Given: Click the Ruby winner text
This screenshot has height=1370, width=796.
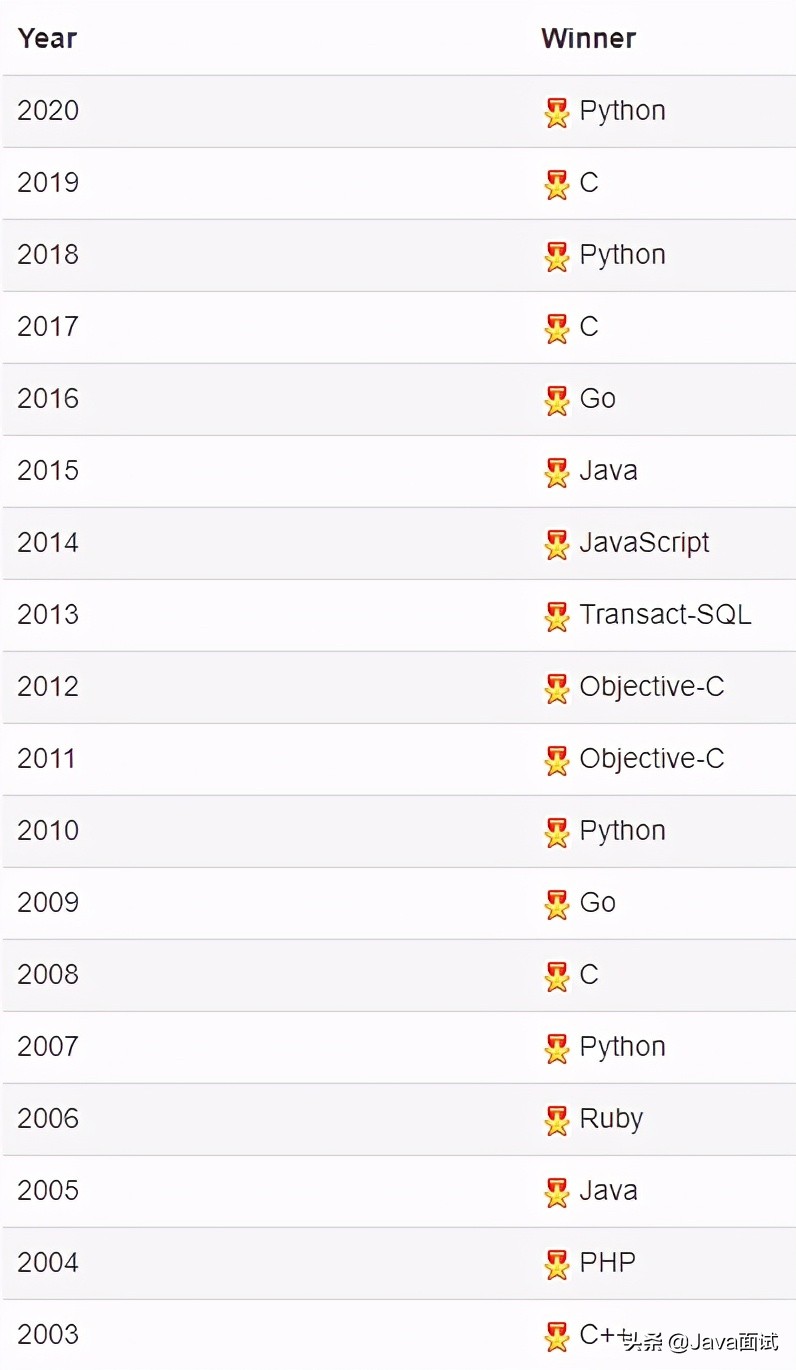Looking at the screenshot, I should 611,1118.
